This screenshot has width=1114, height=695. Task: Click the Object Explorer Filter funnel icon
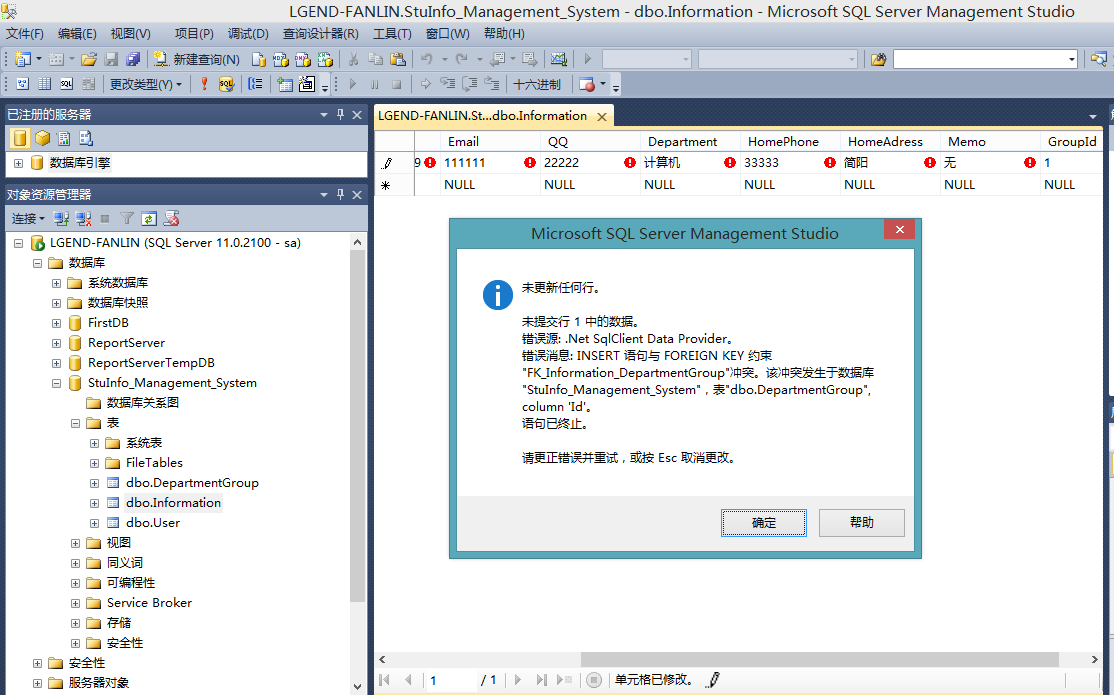pos(126,218)
